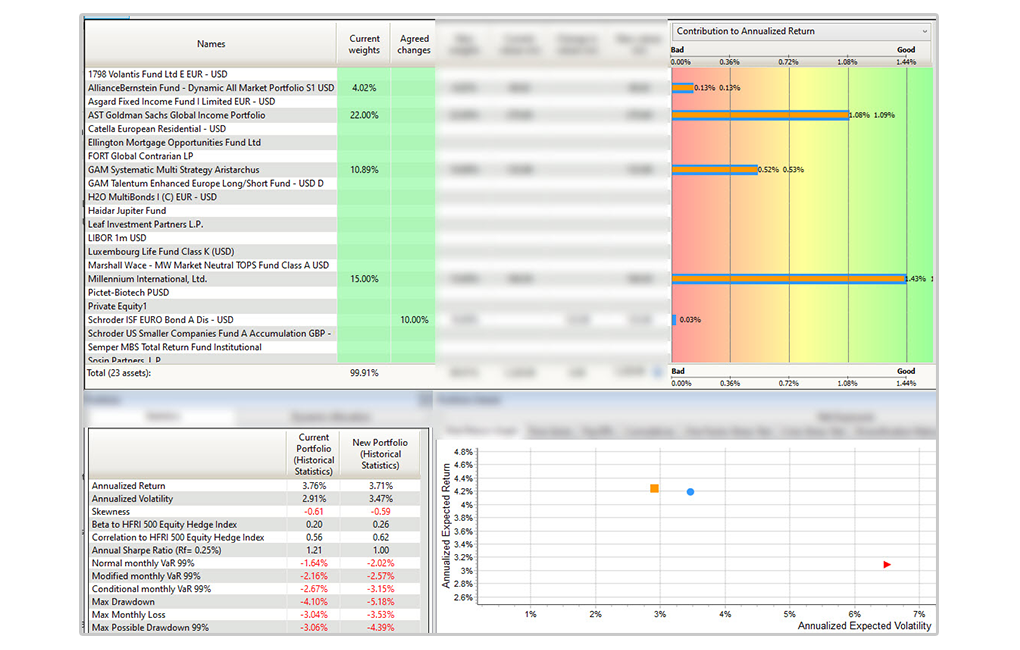
Task: Open the Contribution to Annualized Return dropdown
Action: click(x=801, y=31)
